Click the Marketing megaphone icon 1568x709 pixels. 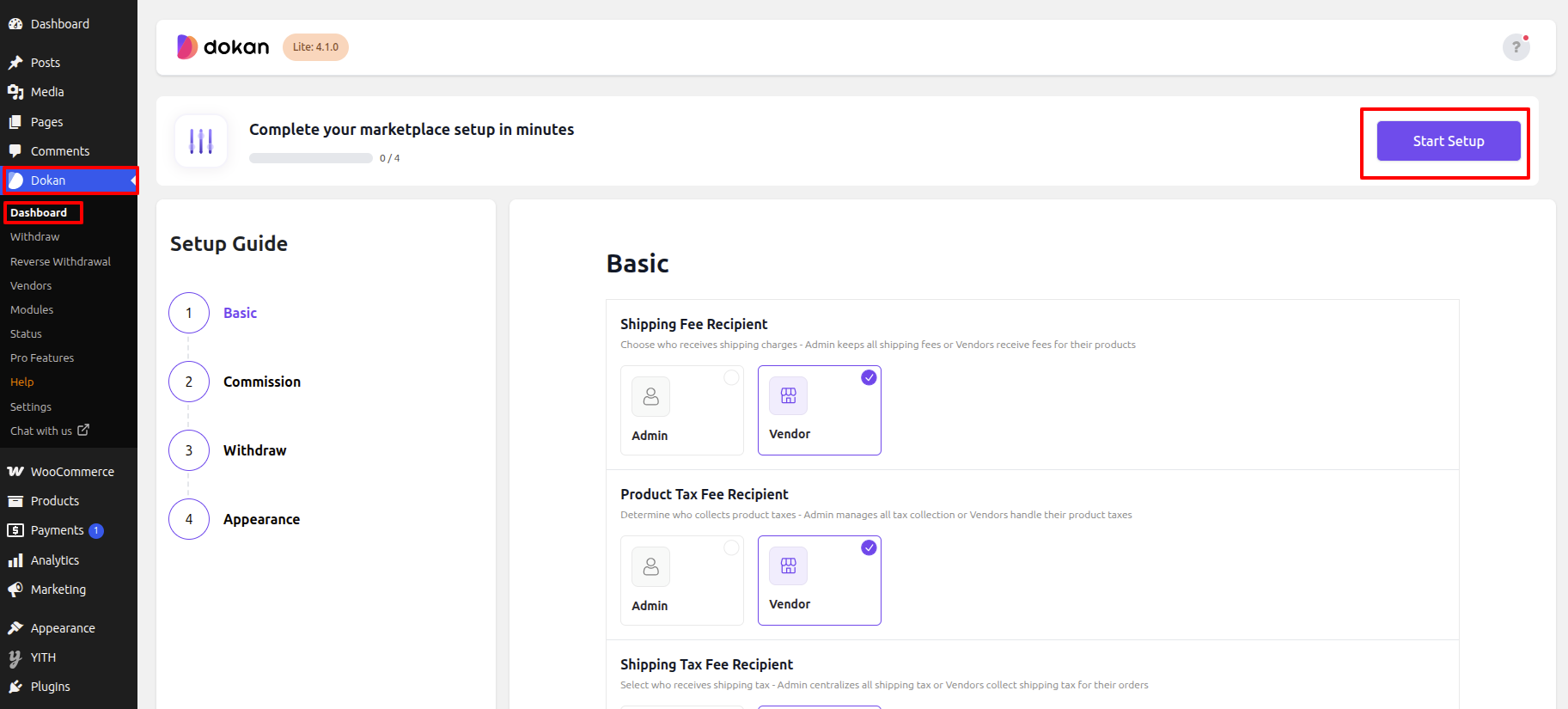pos(15,590)
